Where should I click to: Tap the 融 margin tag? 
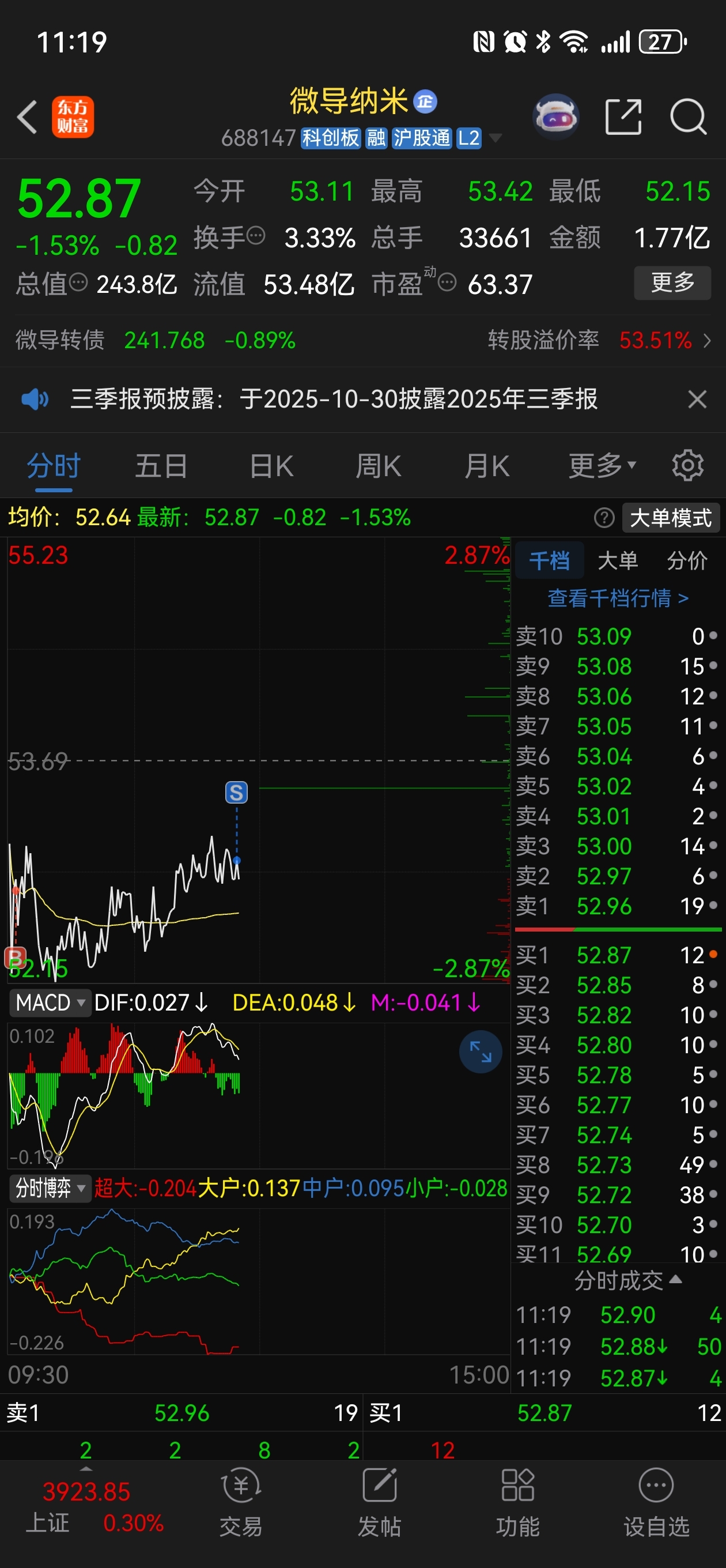click(376, 138)
